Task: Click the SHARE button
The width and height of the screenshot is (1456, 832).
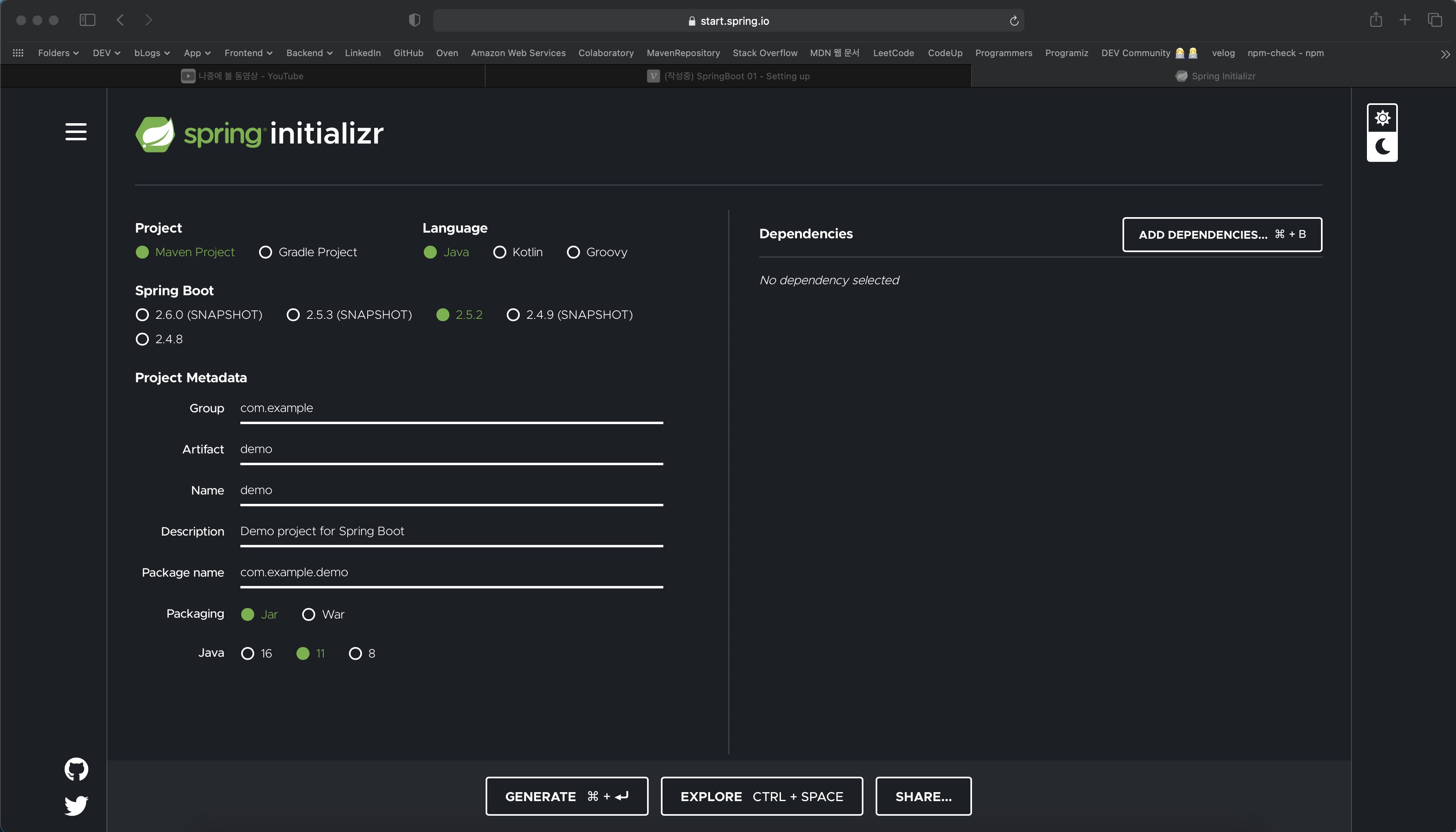Action: tap(924, 796)
